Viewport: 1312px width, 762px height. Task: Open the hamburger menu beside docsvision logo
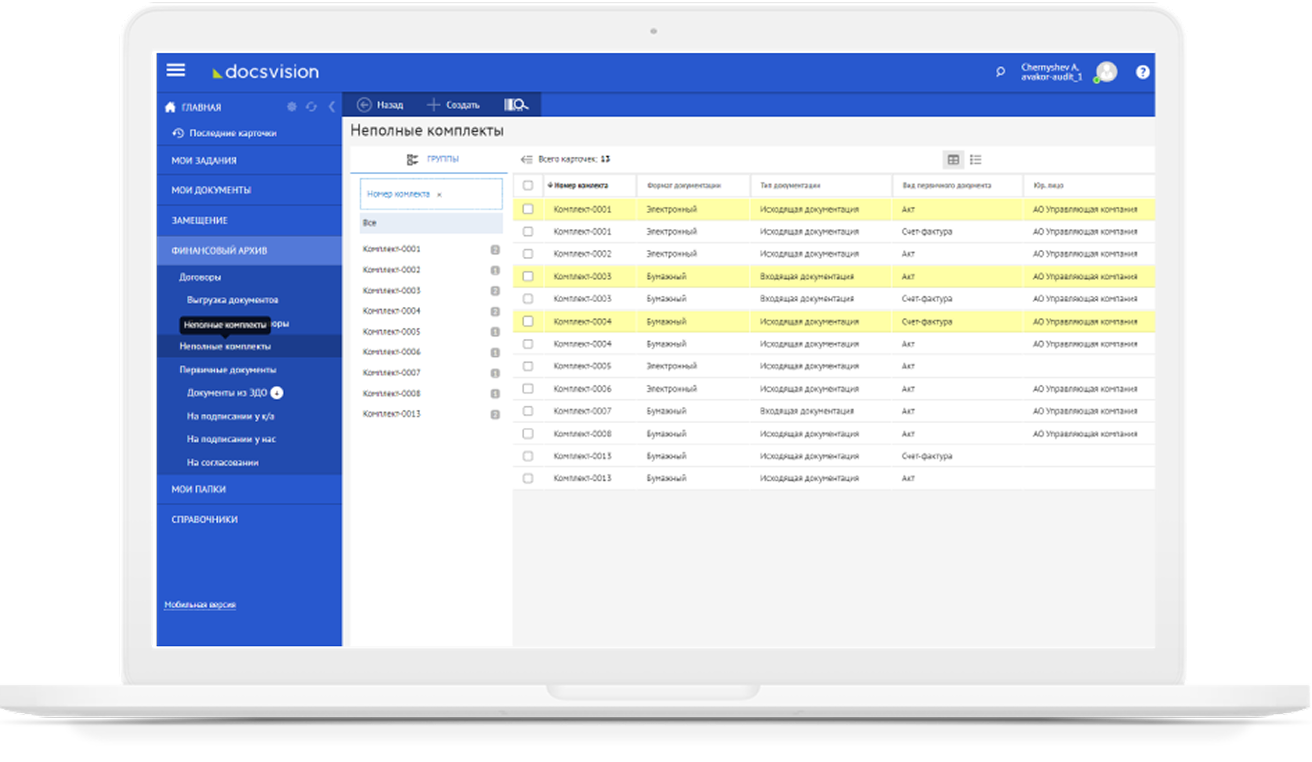(176, 70)
